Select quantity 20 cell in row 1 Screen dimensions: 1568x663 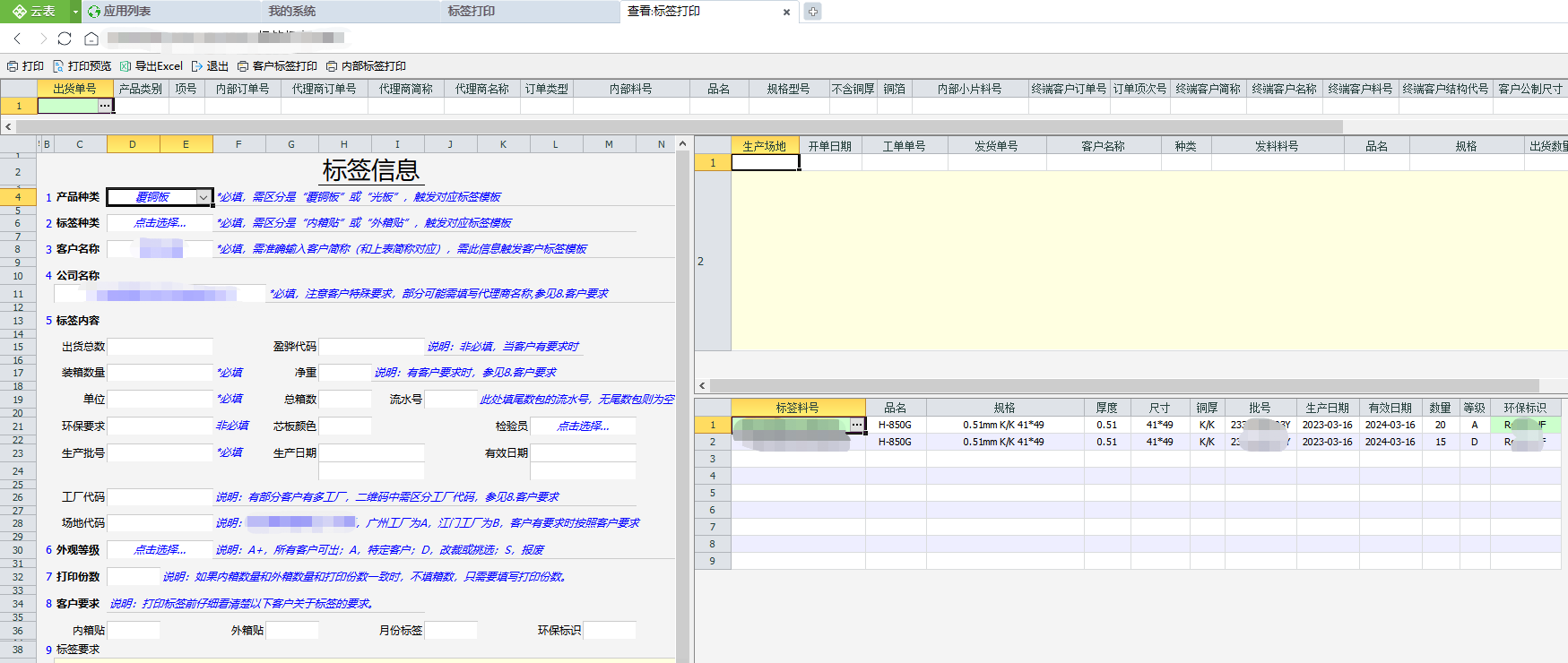(x=1440, y=425)
